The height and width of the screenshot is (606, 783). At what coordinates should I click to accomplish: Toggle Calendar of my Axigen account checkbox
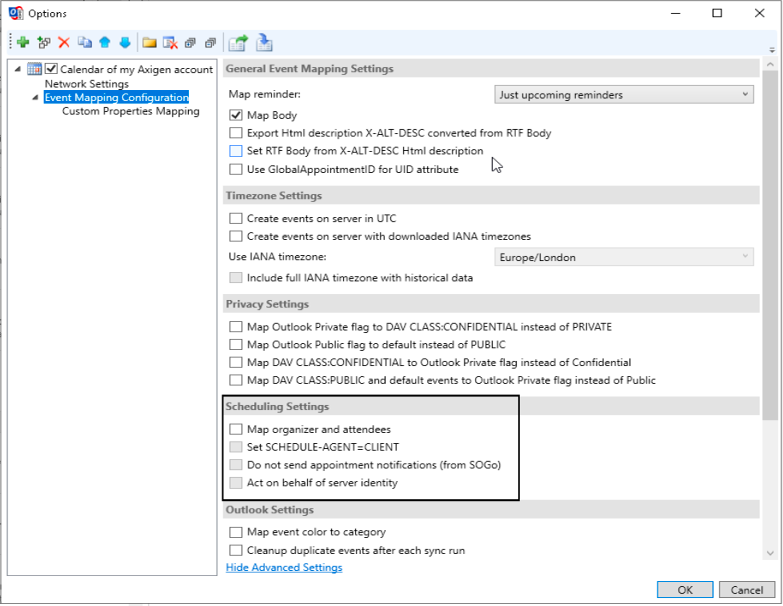[x=51, y=69]
